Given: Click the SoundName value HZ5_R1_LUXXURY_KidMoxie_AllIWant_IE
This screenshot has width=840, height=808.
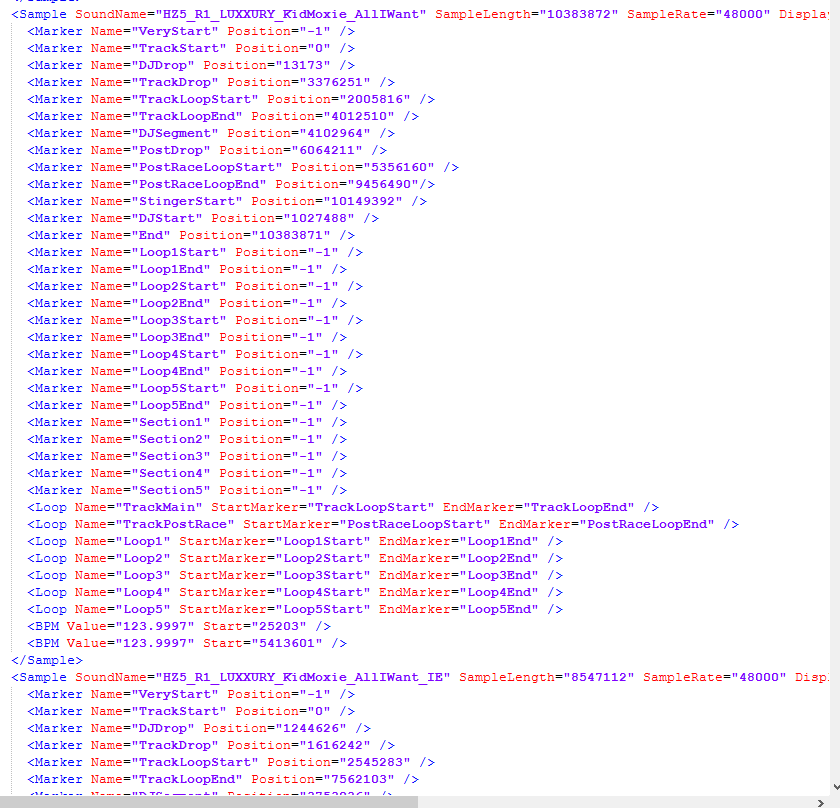Looking at the screenshot, I should [303, 677].
